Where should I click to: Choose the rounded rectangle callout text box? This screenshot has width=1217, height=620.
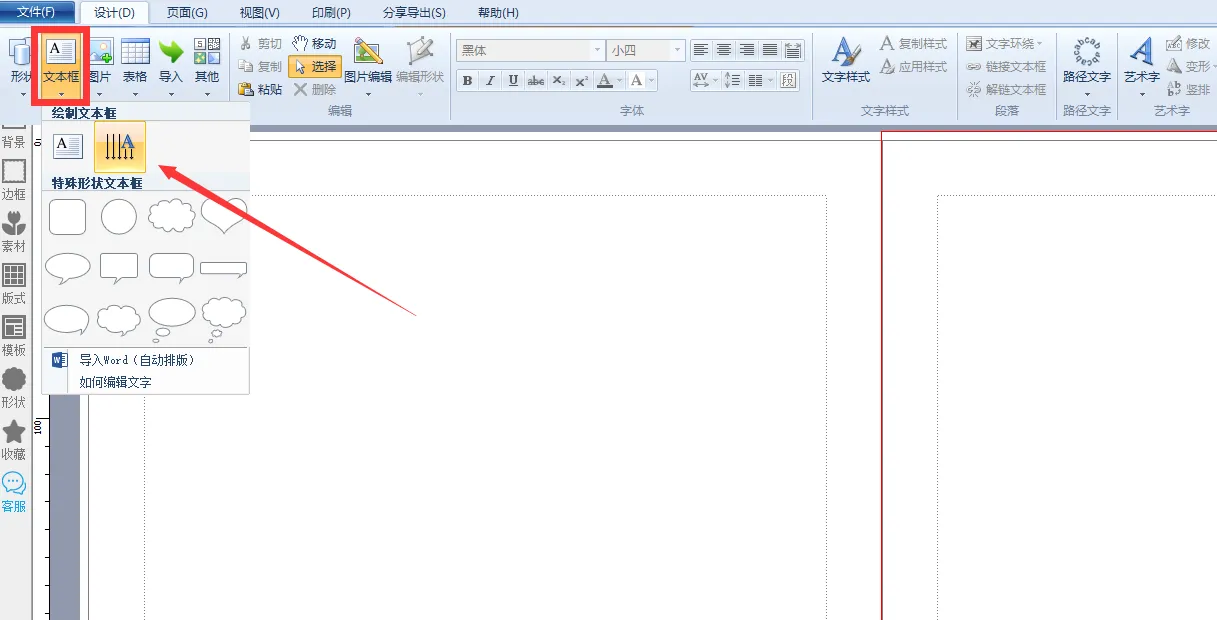(x=171, y=268)
